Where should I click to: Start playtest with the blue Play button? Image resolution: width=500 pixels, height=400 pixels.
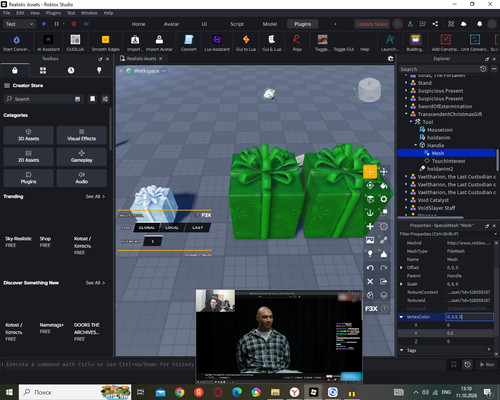(x=44, y=24)
